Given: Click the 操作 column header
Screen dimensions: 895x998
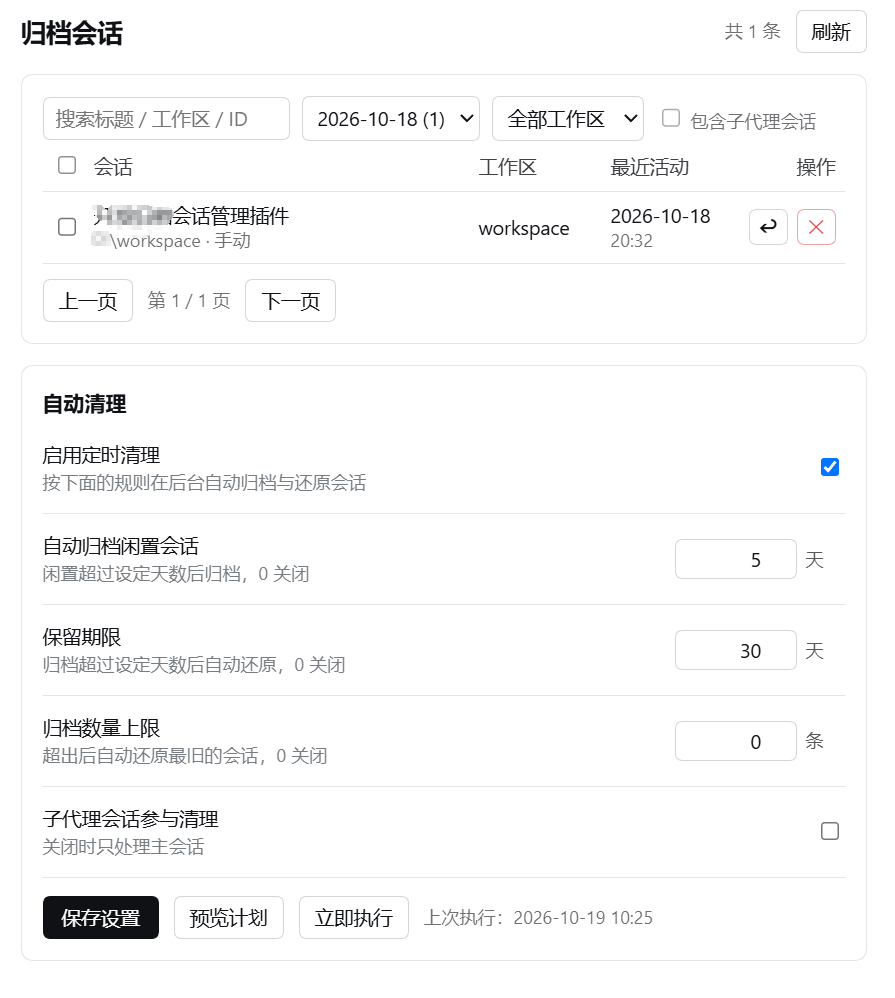Looking at the screenshot, I should (x=816, y=167).
